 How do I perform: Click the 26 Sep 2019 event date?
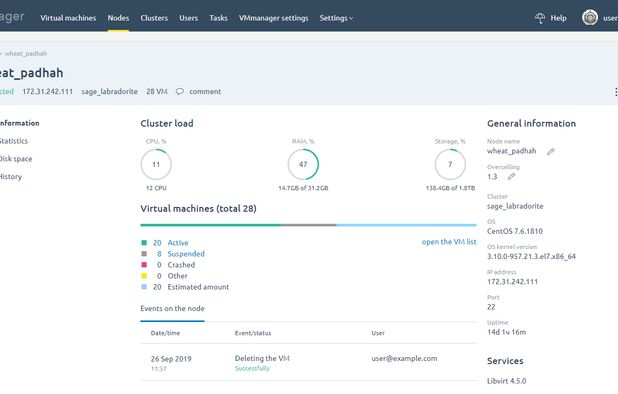[171, 359]
